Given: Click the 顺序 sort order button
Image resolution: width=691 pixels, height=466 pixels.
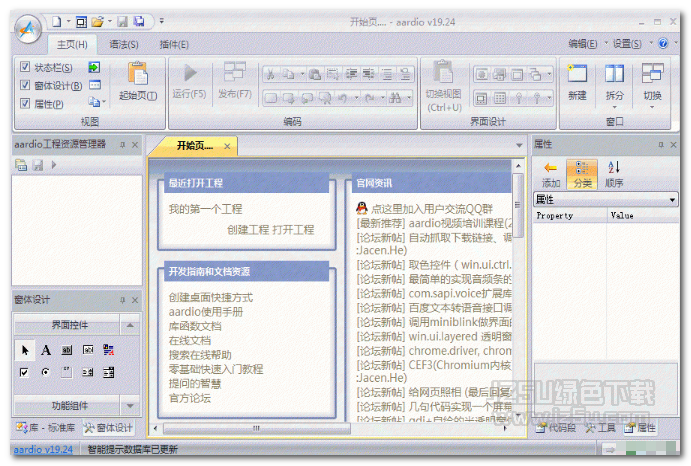Looking at the screenshot, I should coord(614,175).
